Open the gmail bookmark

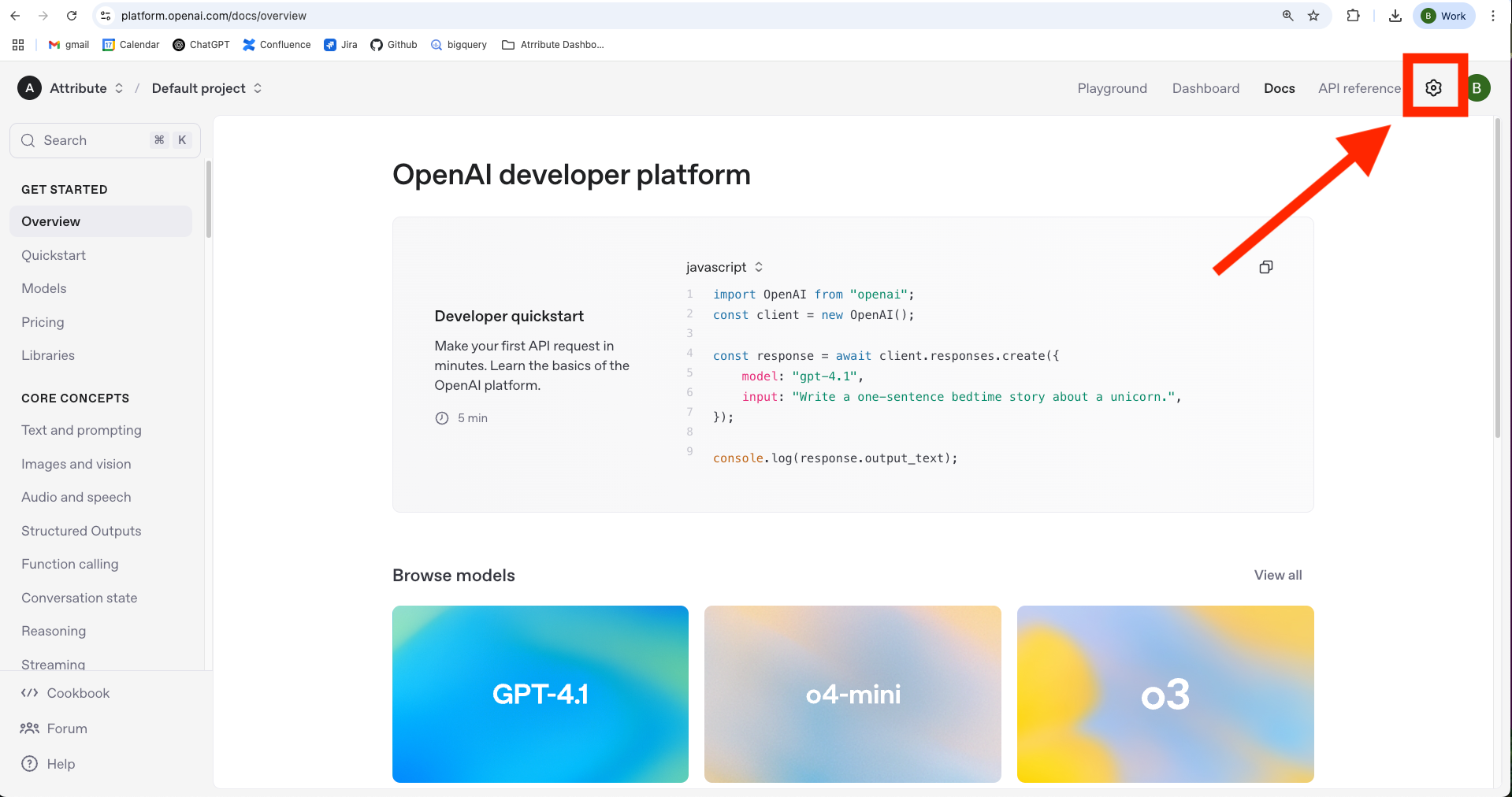click(x=69, y=45)
